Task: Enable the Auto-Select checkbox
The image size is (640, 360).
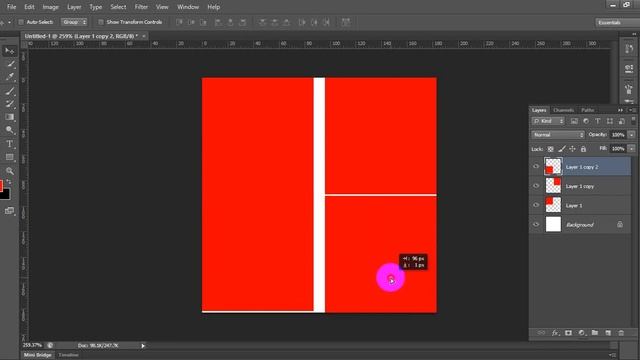Action: [21, 22]
